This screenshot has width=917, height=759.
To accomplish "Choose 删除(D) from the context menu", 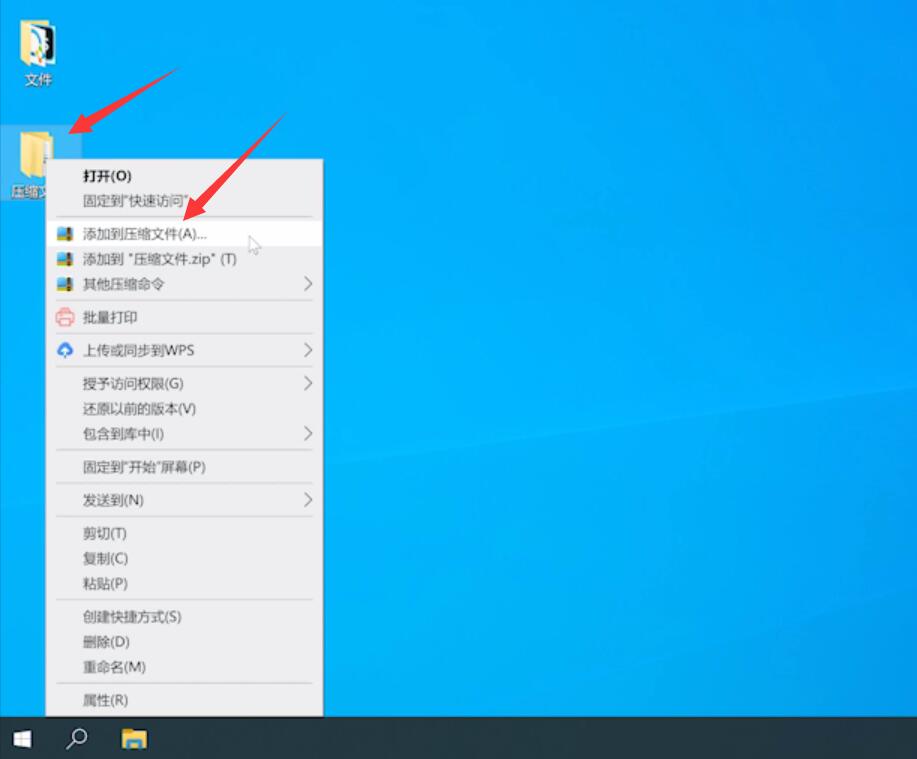I will pos(184,642).
